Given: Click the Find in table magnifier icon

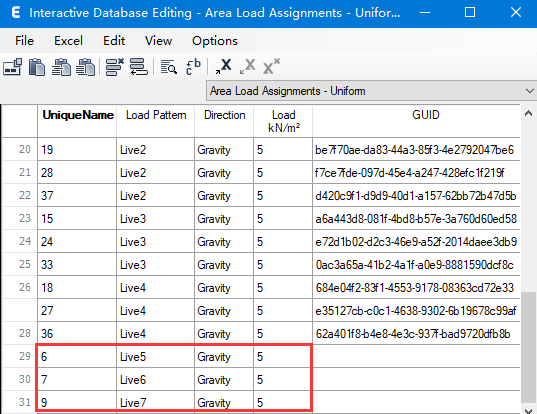Looking at the screenshot, I should 168,67.
